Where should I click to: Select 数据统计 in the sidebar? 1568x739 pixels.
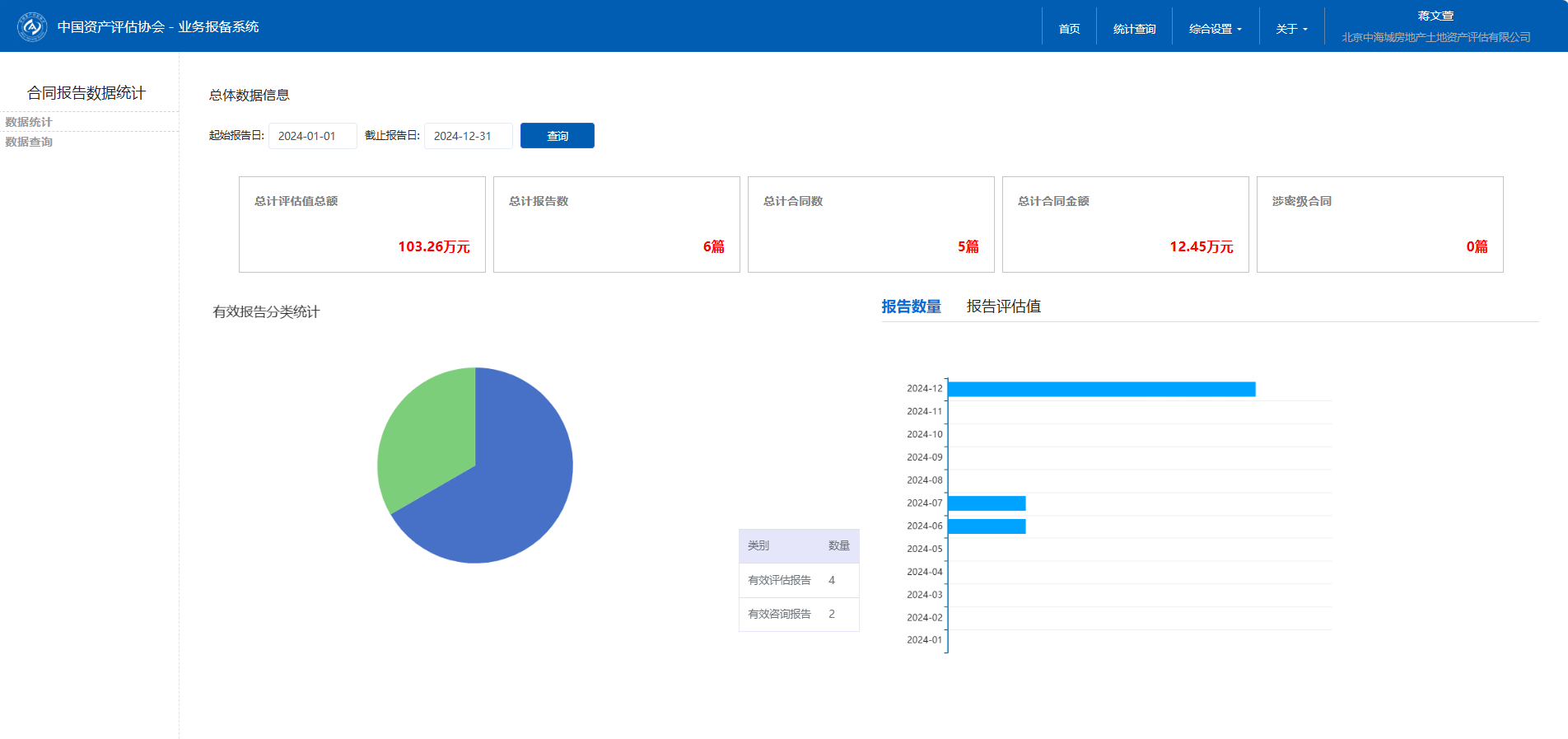tap(29, 122)
